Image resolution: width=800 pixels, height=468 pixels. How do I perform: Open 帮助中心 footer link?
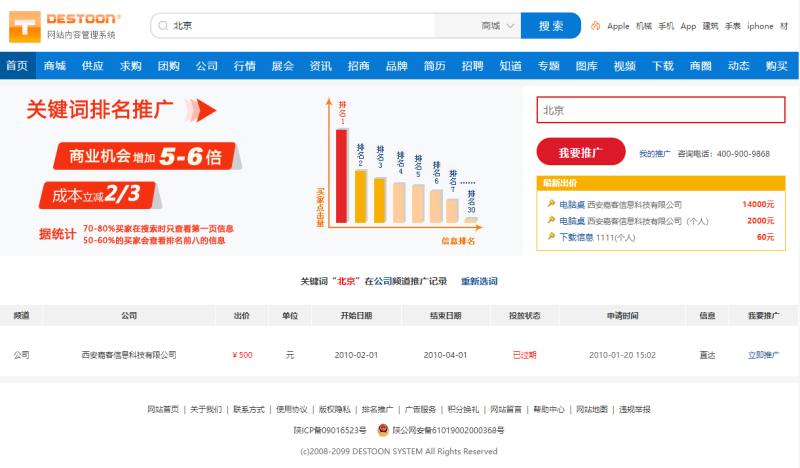(x=549, y=409)
